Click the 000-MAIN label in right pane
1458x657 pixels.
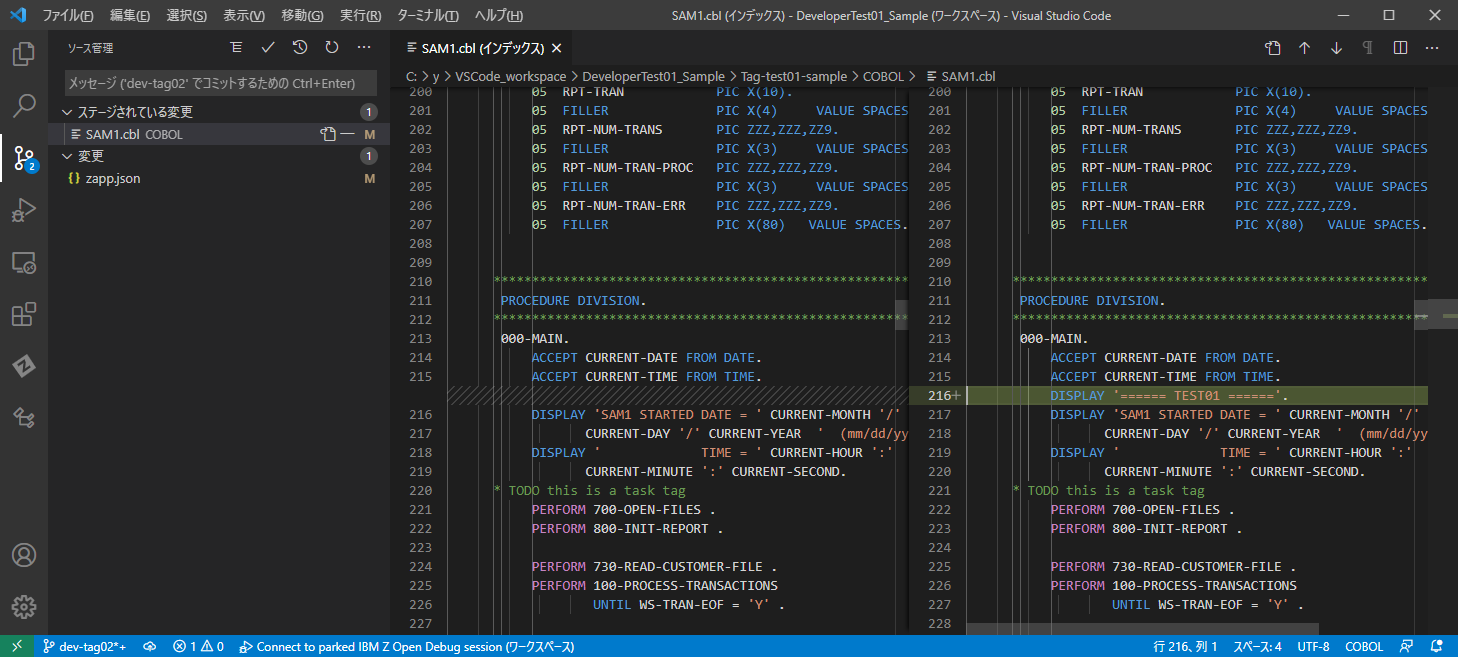coord(1054,338)
